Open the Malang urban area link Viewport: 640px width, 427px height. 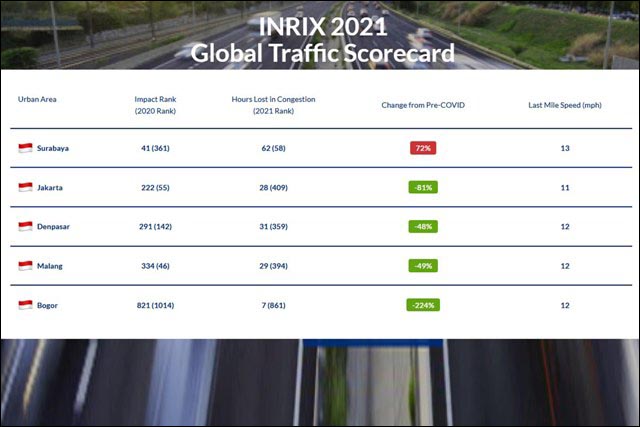coord(50,266)
